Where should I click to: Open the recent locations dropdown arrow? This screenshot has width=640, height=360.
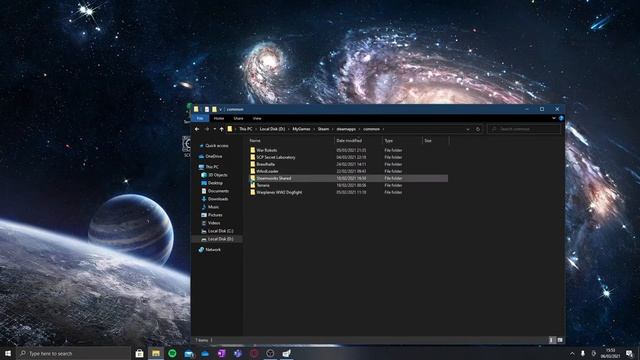(x=214, y=129)
